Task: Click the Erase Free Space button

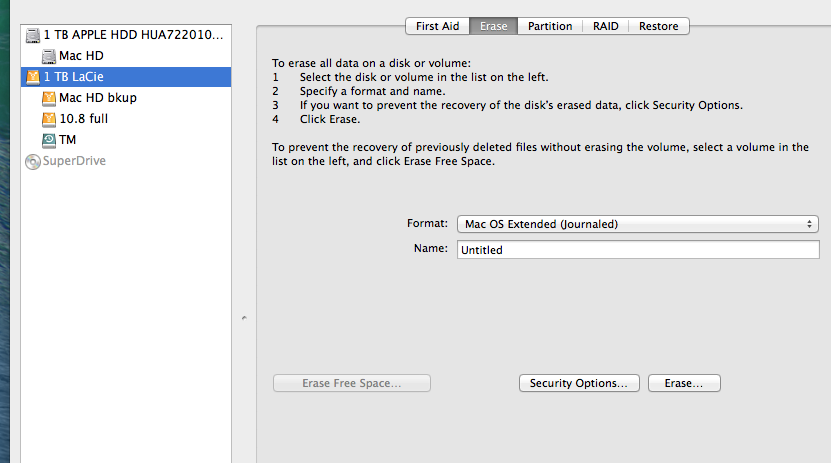Action: click(x=351, y=383)
